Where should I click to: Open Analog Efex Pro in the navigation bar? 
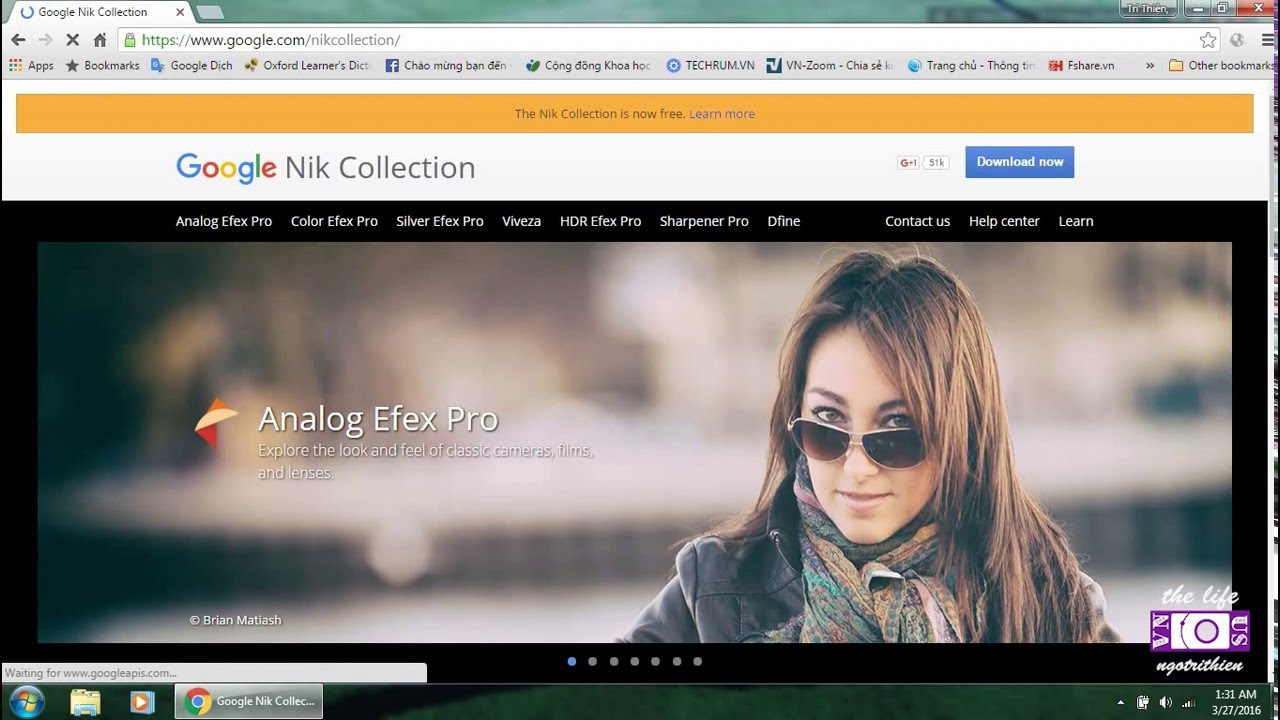(x=224, y=221)
